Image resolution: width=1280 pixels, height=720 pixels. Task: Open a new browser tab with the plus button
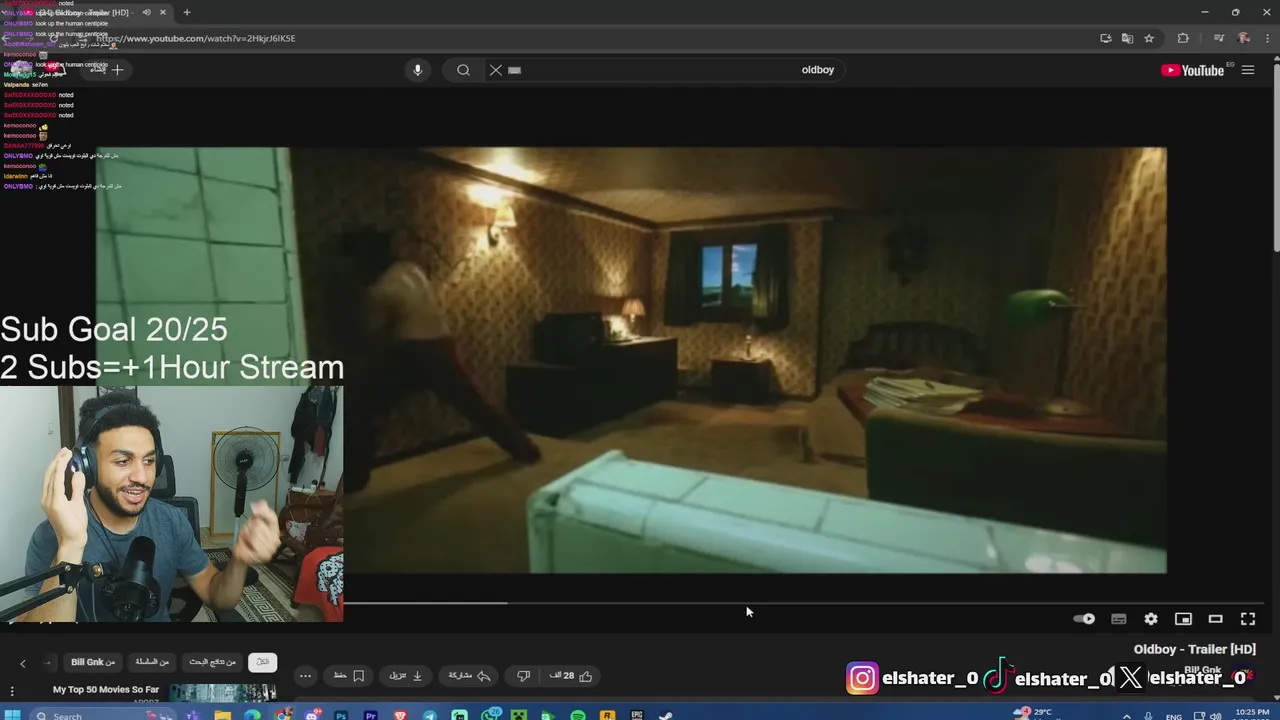(x=187, y=12)
